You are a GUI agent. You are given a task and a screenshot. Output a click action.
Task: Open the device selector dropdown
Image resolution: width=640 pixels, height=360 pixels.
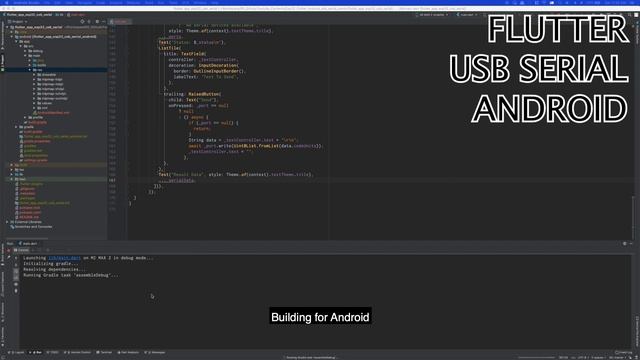[432, 15]
